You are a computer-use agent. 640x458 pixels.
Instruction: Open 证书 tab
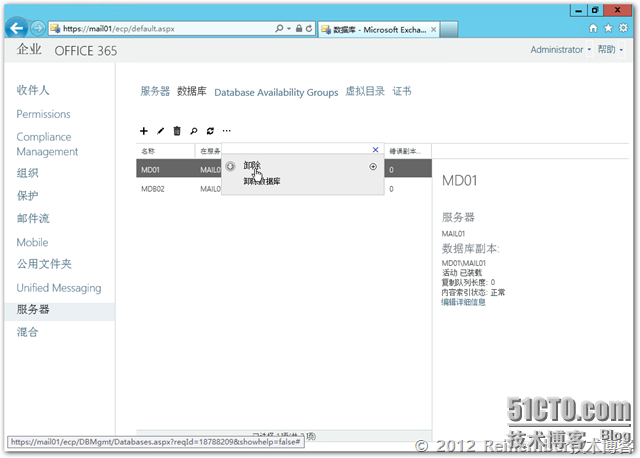point(402,91)
